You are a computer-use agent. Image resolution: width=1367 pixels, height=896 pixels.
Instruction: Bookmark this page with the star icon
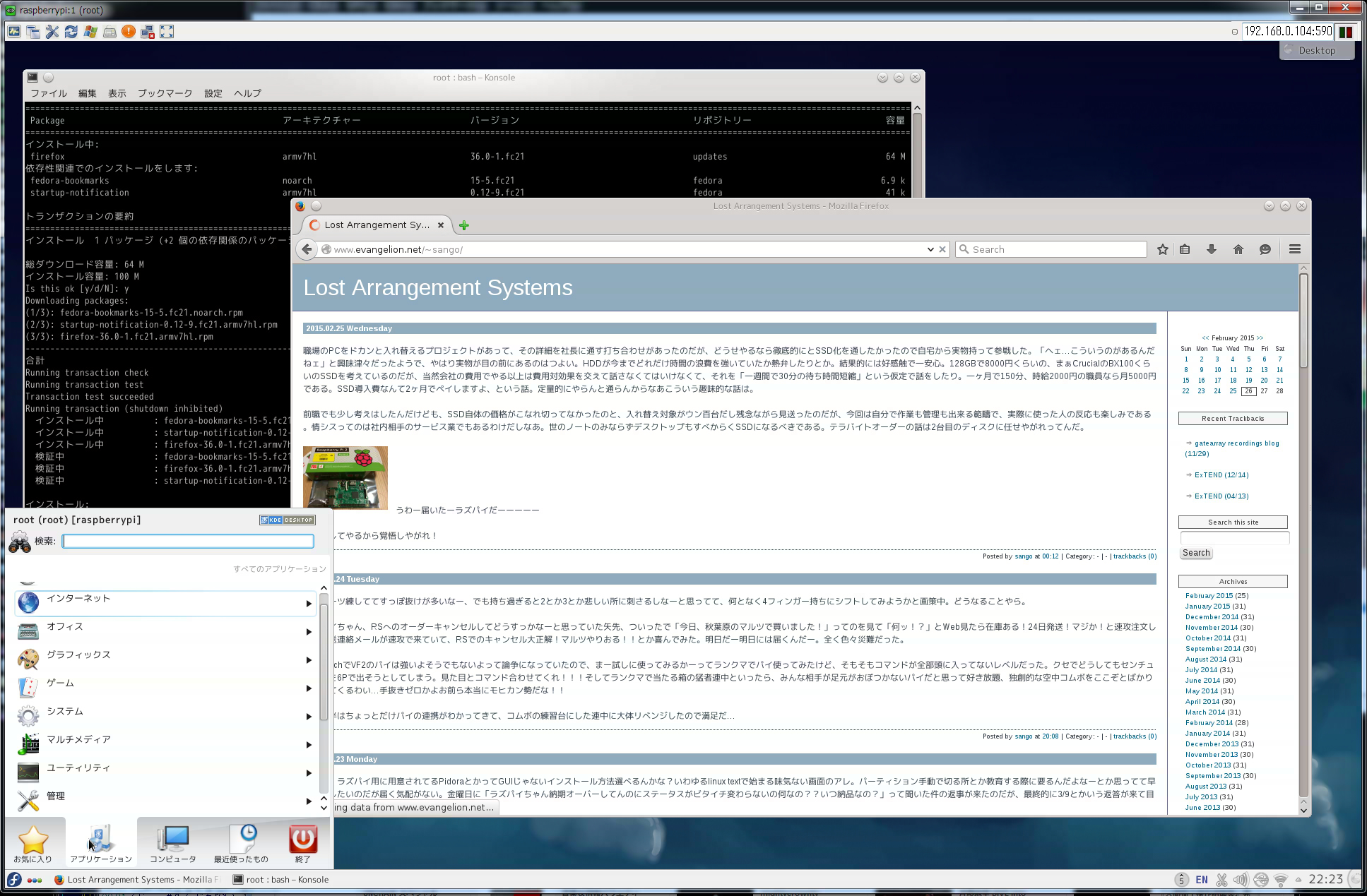[x=1163, y=249]
